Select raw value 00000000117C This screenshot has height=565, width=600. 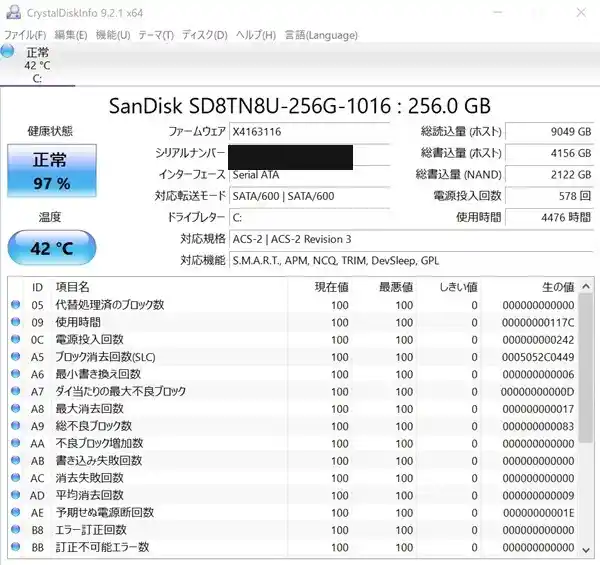(x=538, y=322)
